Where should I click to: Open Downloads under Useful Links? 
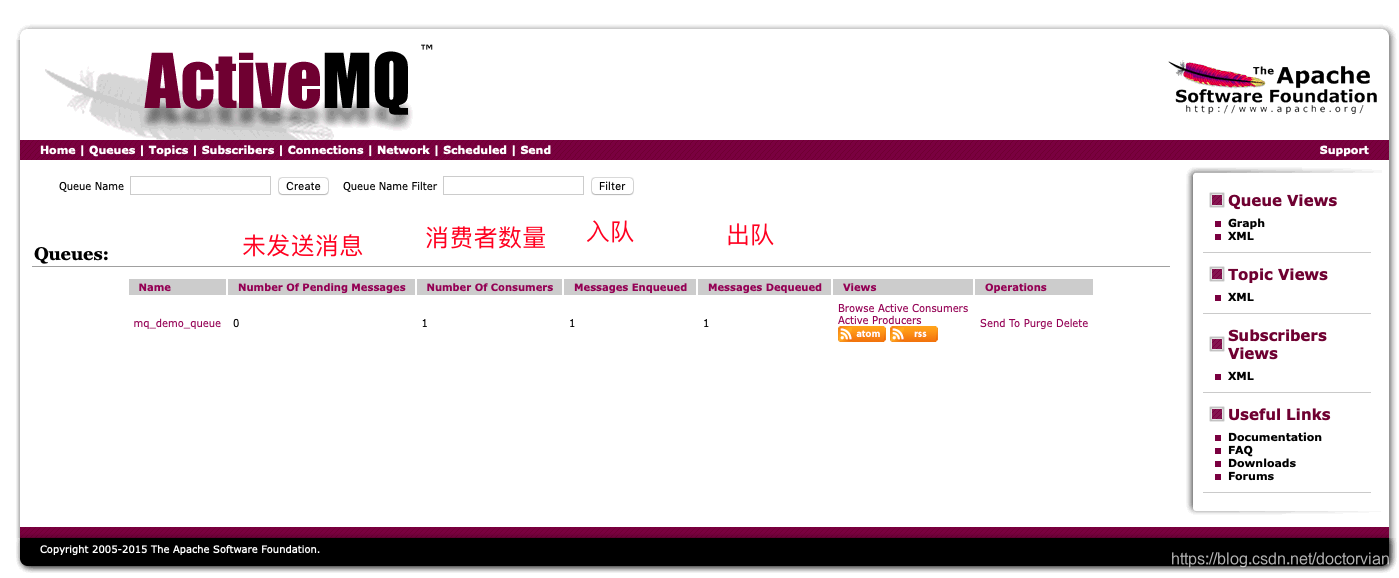tap(1262, 463)
